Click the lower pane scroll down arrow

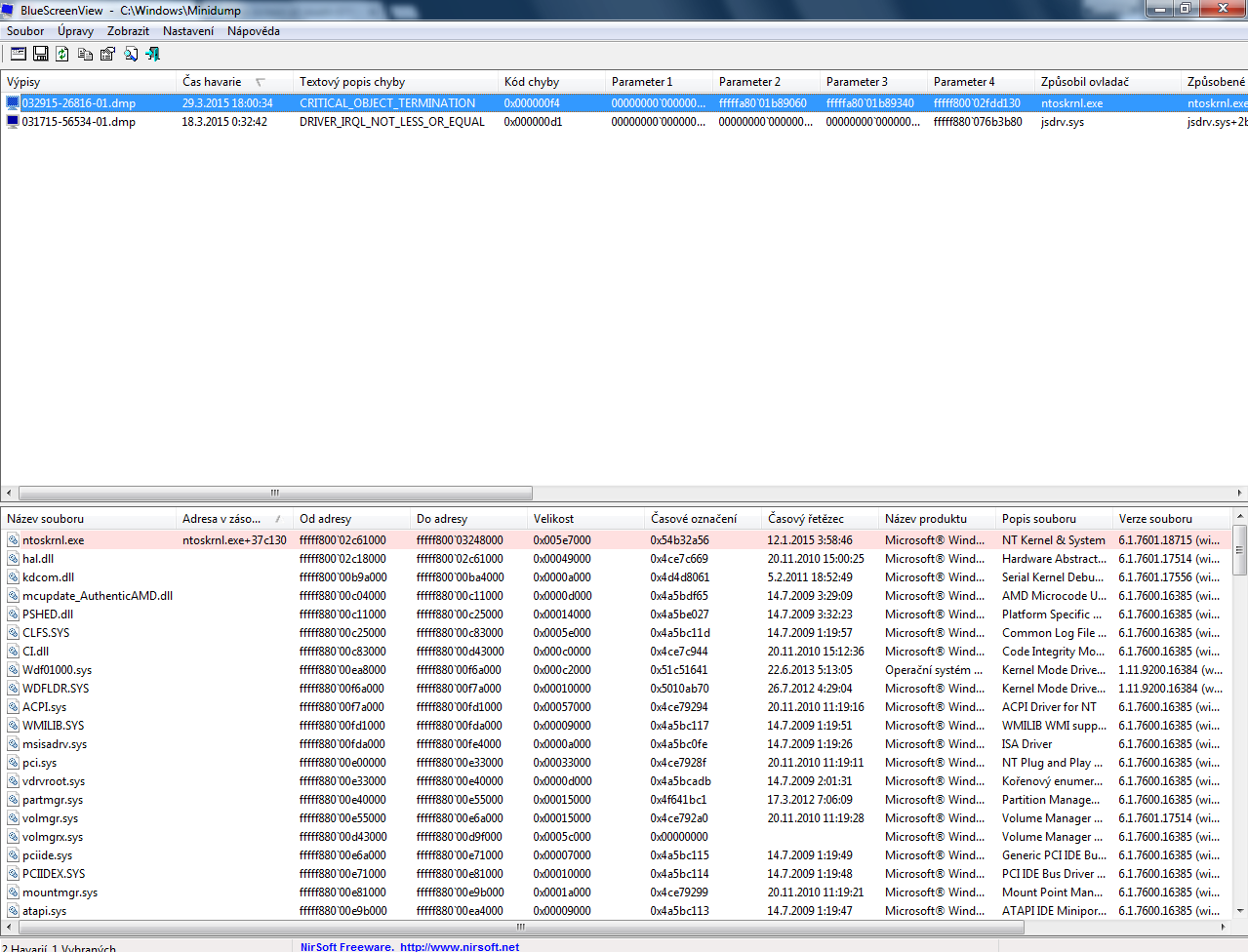(1239, 911)
